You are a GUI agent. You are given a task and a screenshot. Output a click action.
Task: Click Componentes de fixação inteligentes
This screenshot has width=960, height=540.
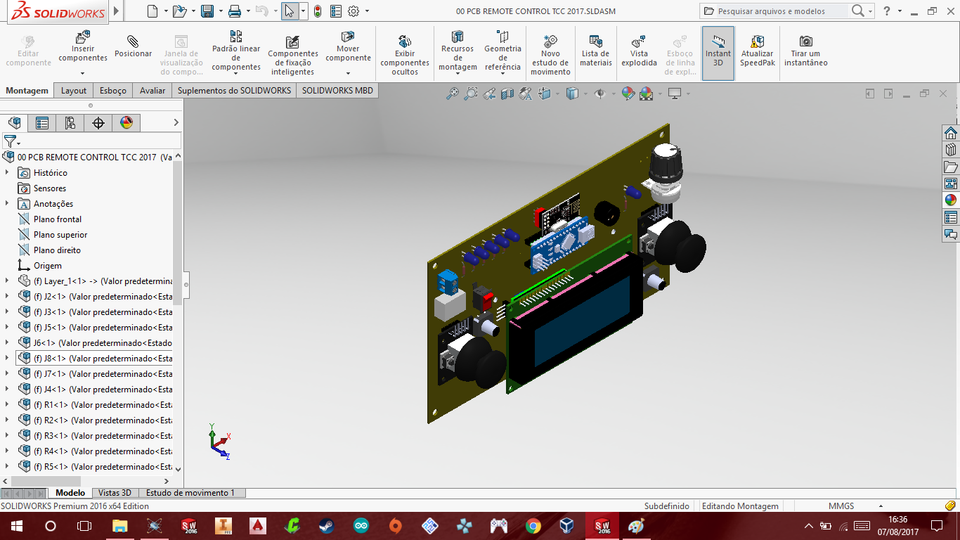point(293,54)
